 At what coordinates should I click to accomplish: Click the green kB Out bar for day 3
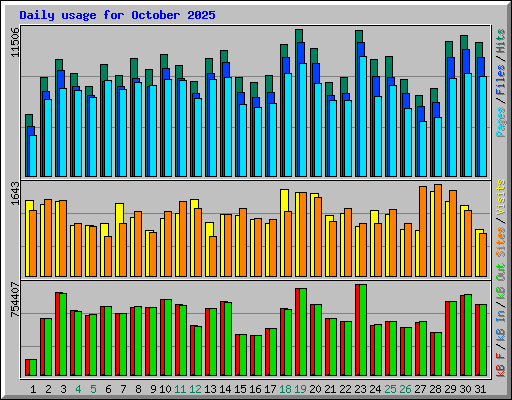[63, 335]
